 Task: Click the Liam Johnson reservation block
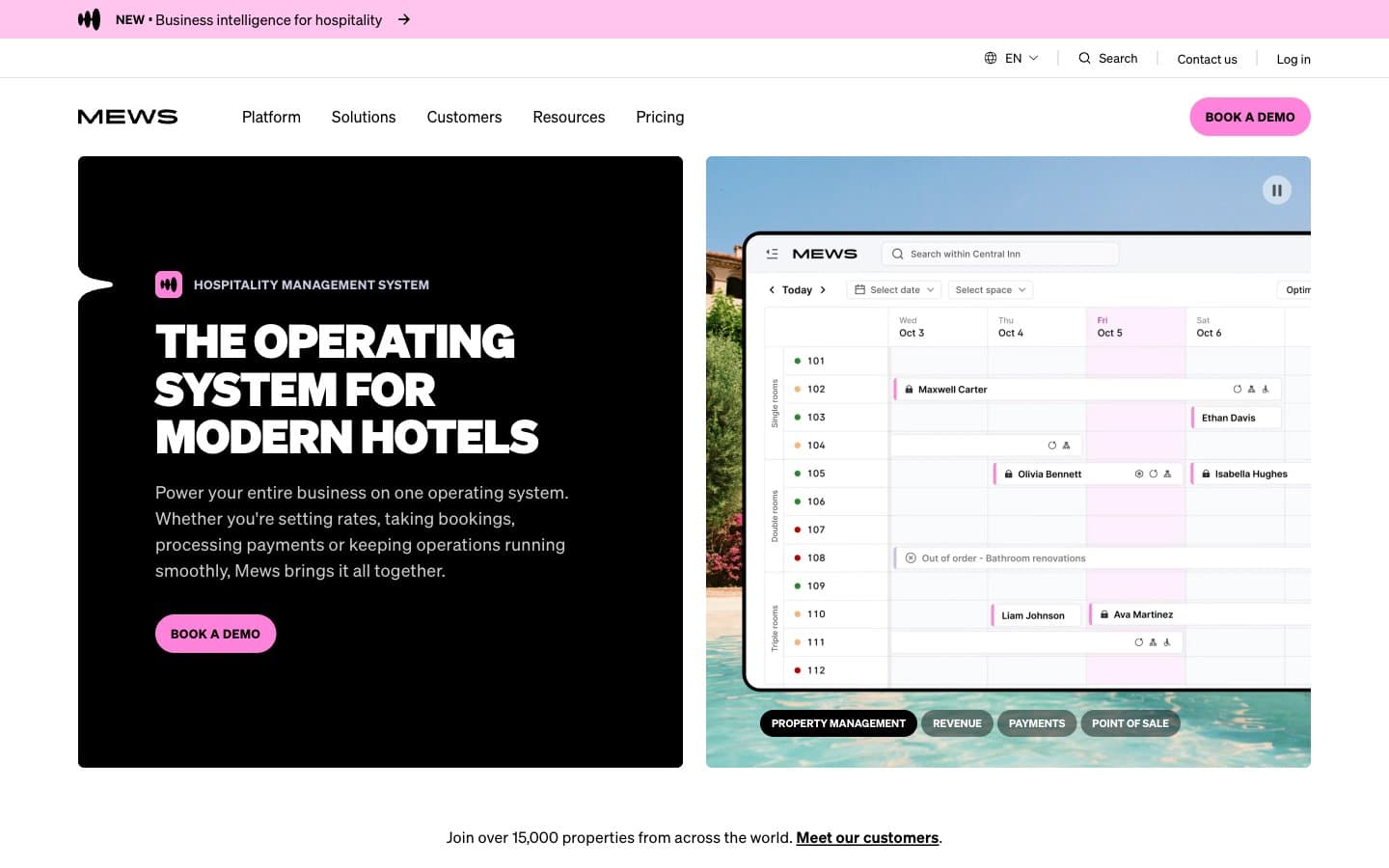click(x=1036, y=615)
